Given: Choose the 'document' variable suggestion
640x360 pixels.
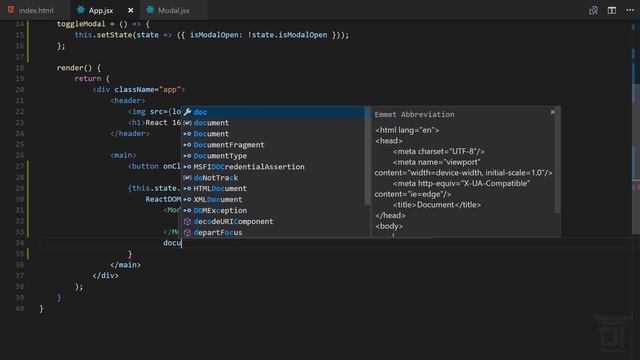Looking at the screenshot, I should 273,123.
